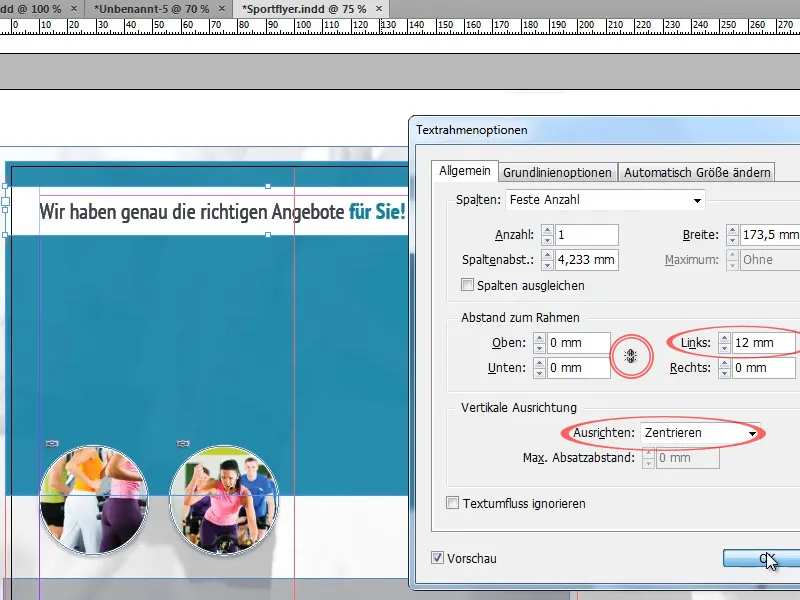
Task: Click the chain link icon for equal insets
Action: click(630, 356)
